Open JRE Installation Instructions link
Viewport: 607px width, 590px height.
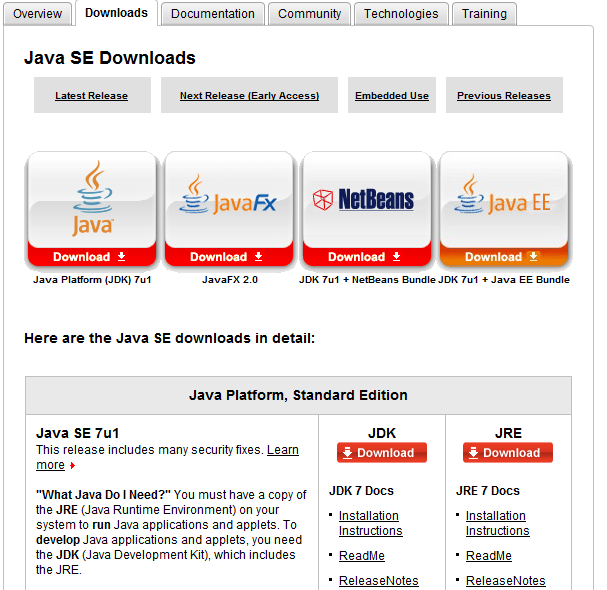497,523
